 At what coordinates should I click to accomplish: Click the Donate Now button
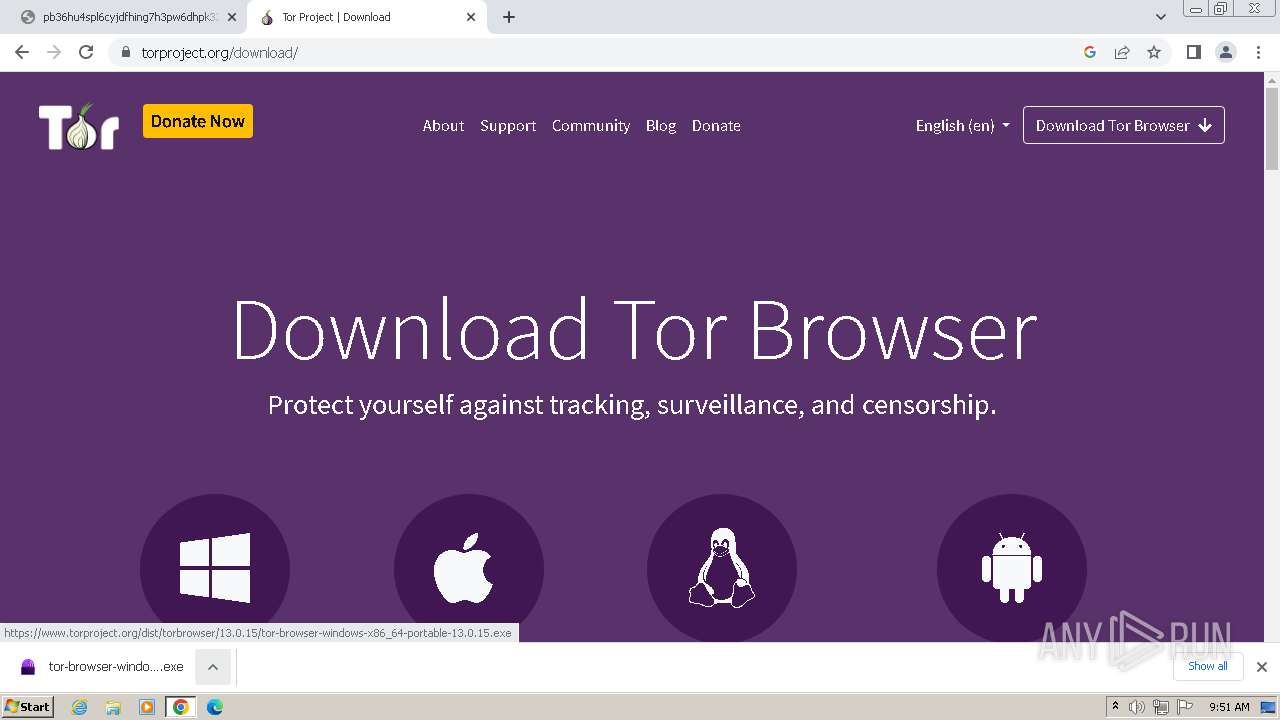[198, 121]
